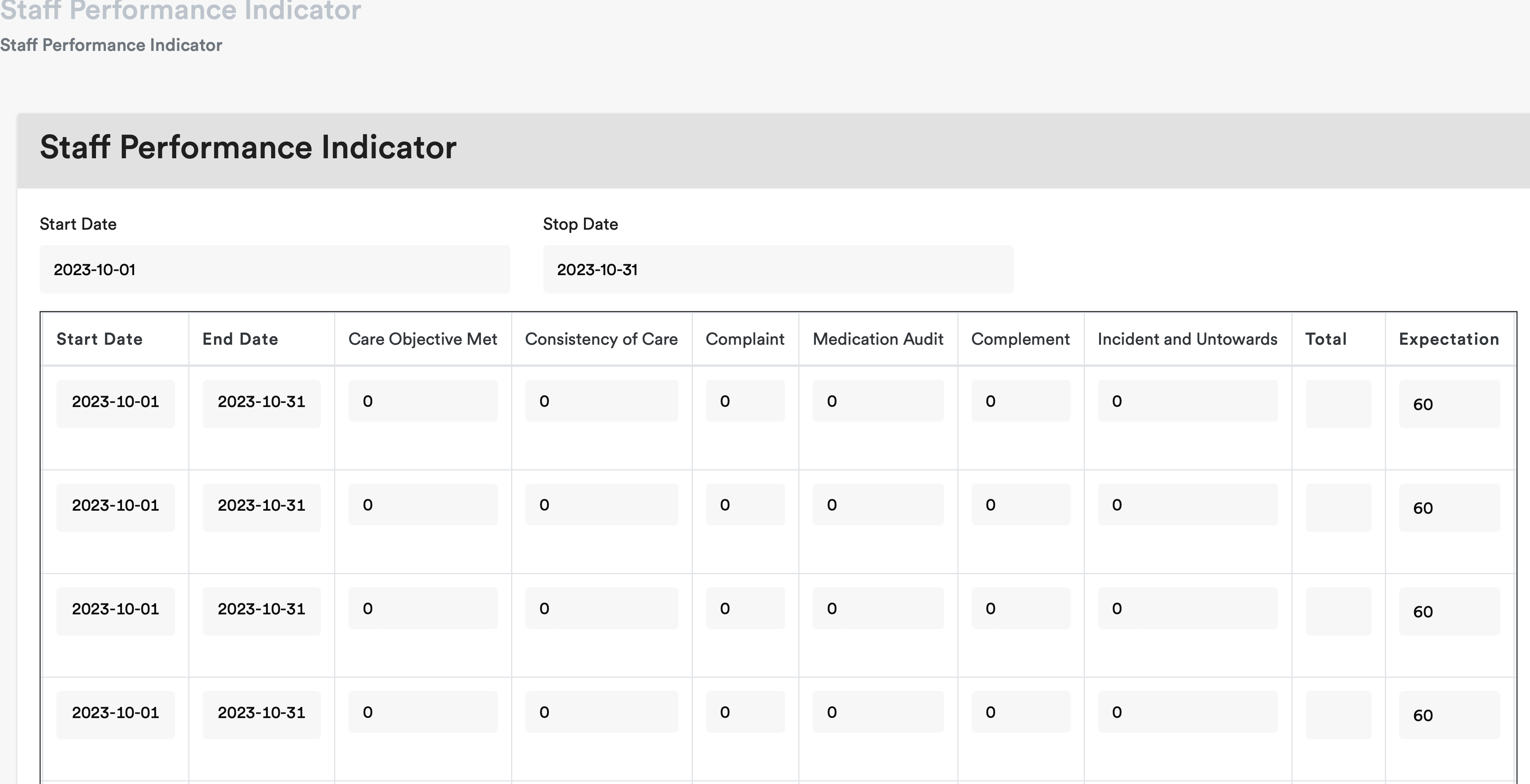The width and height of the screenshot is (1530, 784).
Task: Click fourth row Incident and Untowards input
Action: (x=1187, y=712)
